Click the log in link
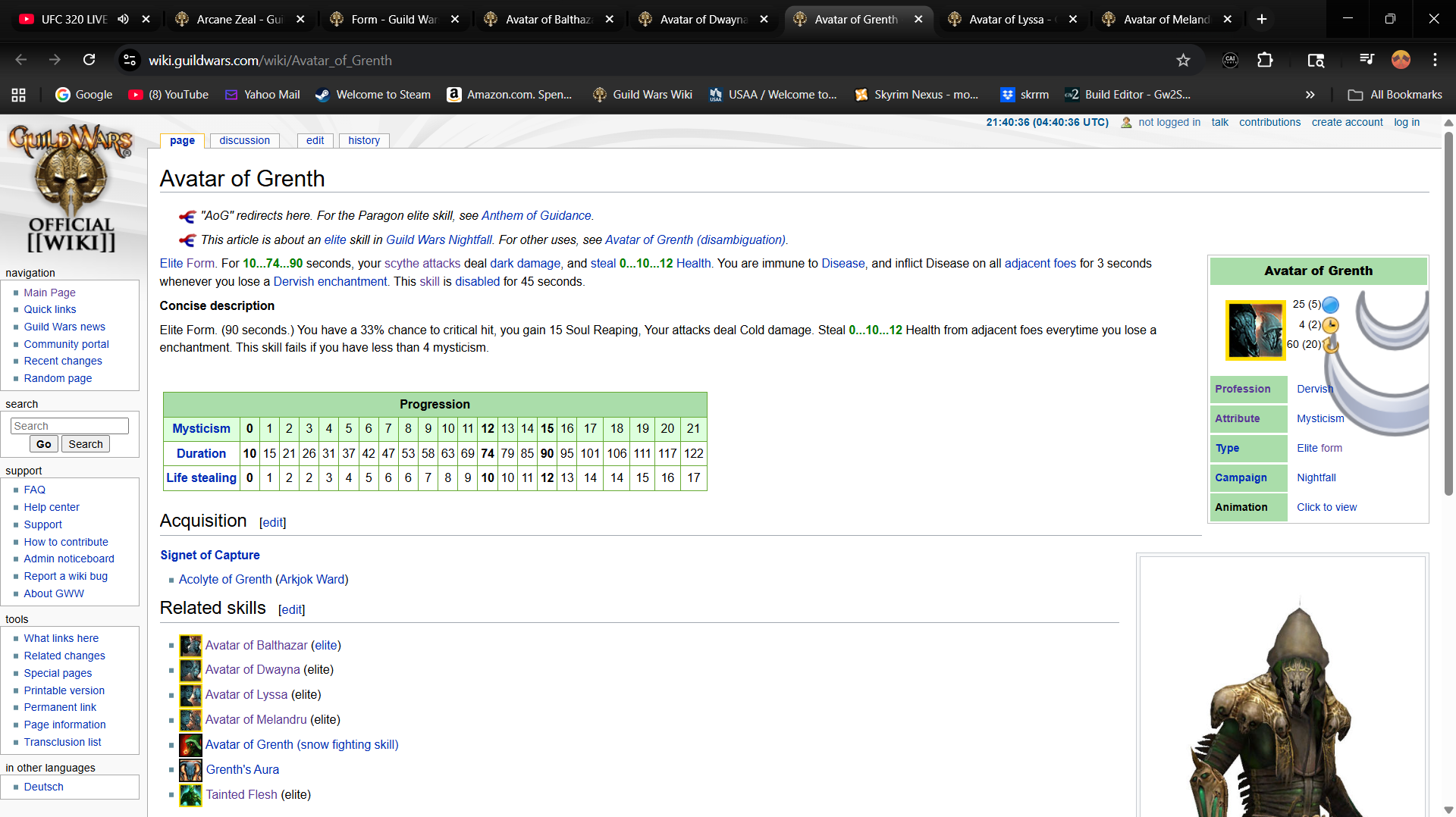Screen dimensions: 1456x817 [x=1407, y=123]
